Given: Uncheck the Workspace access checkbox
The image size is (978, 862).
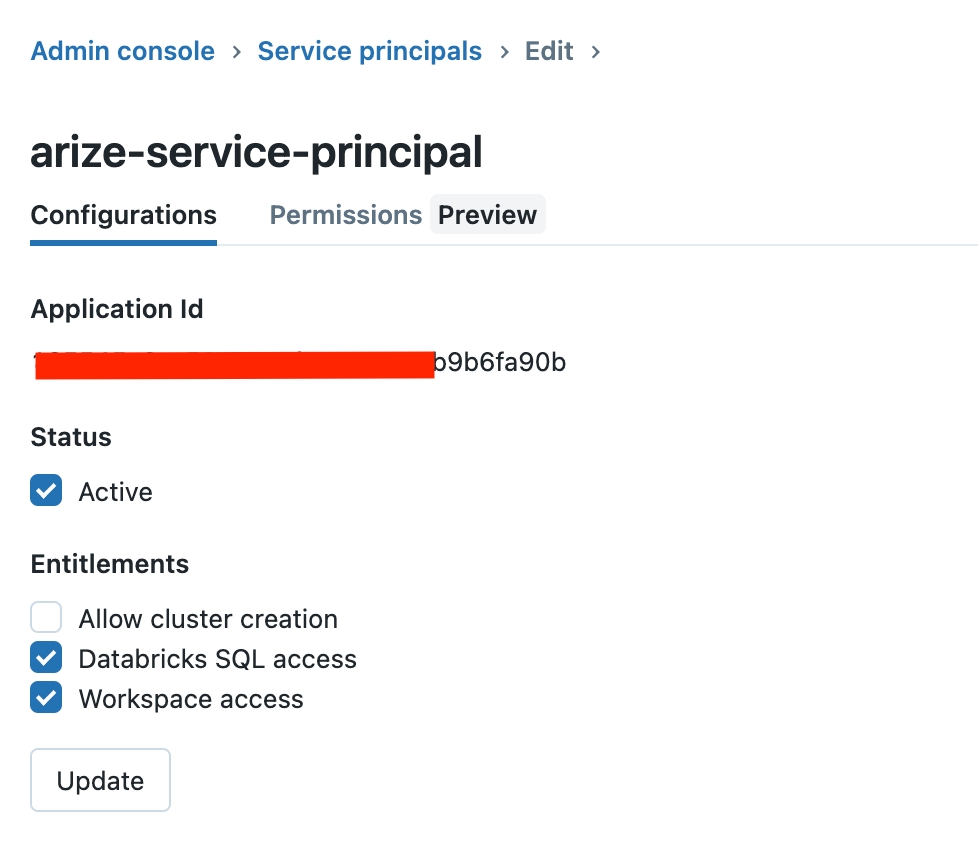Looking at the screenshot, I should tap(46, 698).
